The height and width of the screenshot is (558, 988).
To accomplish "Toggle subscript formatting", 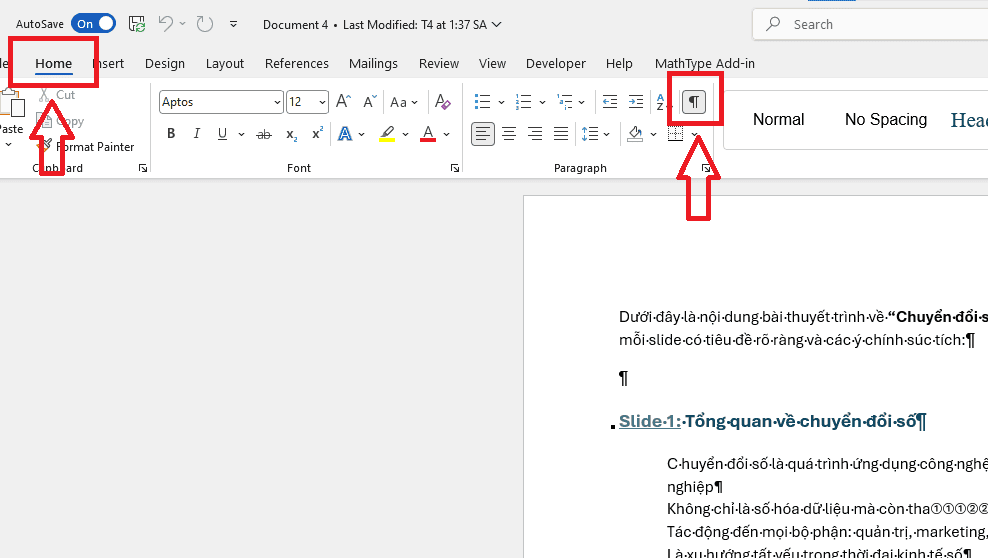I will coord(291,134).
